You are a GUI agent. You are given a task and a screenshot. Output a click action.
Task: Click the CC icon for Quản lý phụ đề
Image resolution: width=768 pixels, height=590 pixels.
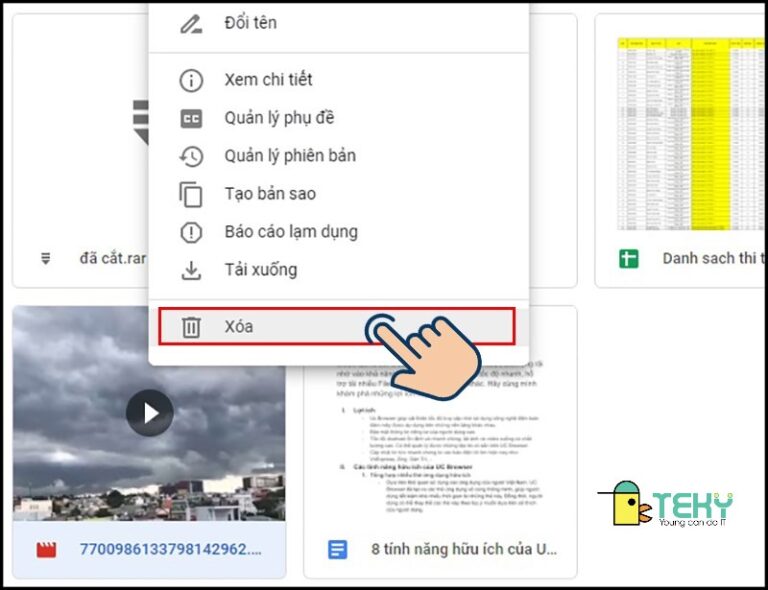pyautogui.click(x=190, y=118)
